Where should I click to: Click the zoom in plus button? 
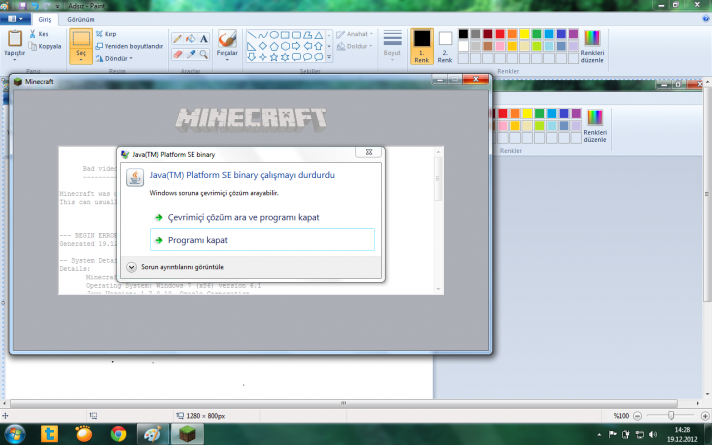pyautogui.click(x=705, y=415)
